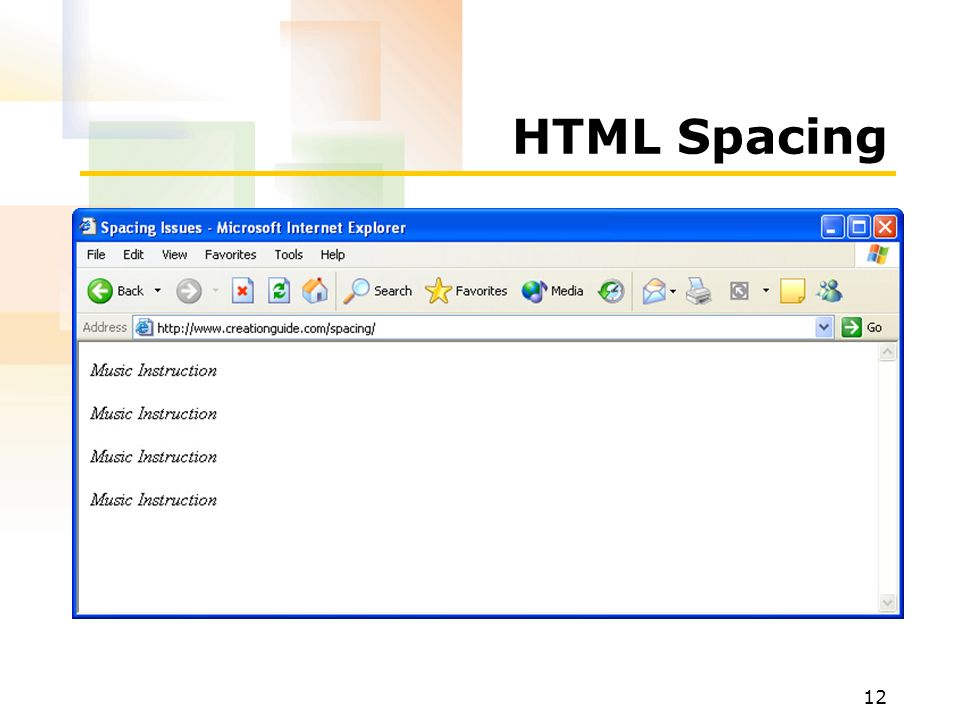Open the Favorites star toolbar button

(x=466, y=291)
